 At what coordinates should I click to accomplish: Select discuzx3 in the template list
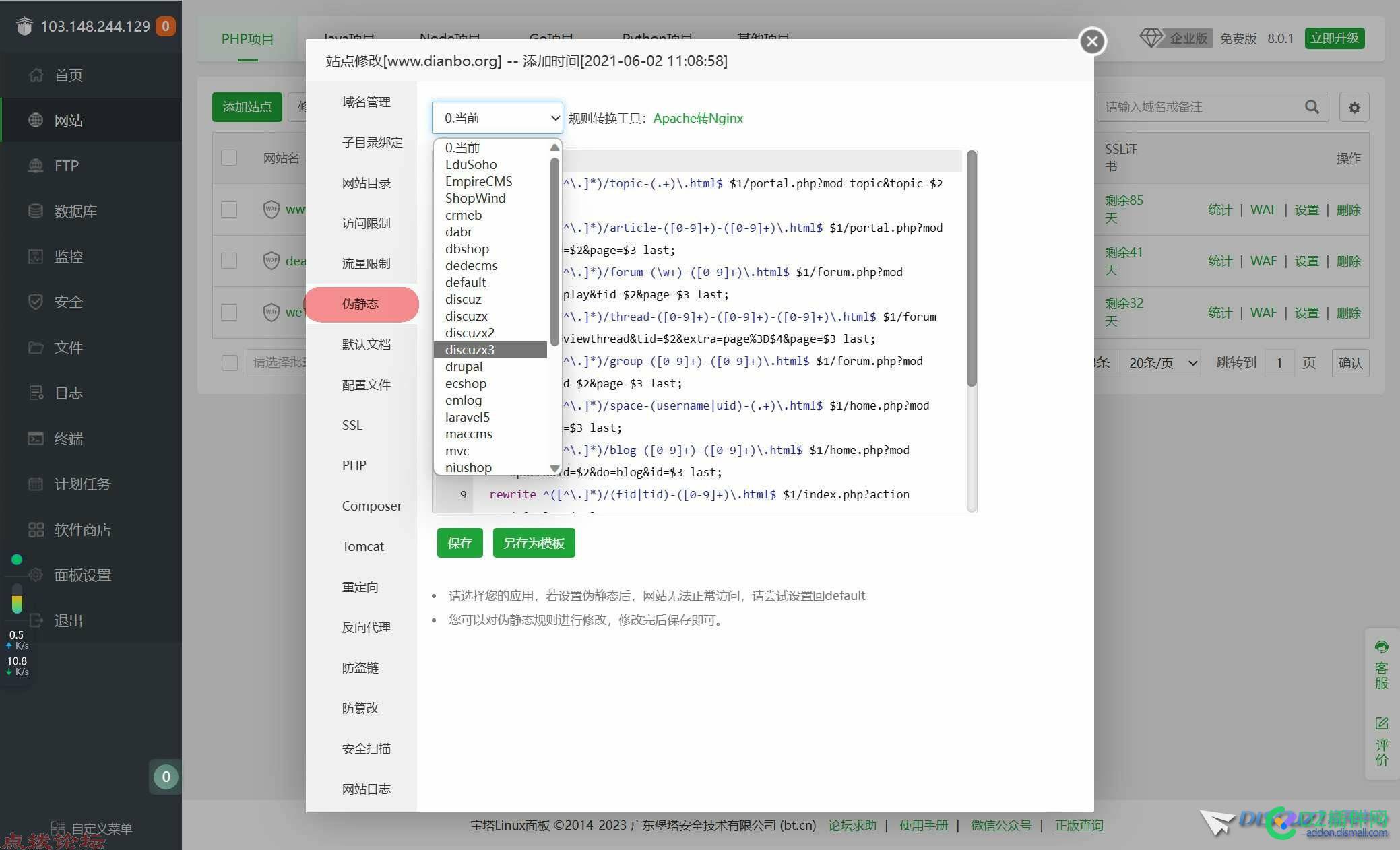490,350
